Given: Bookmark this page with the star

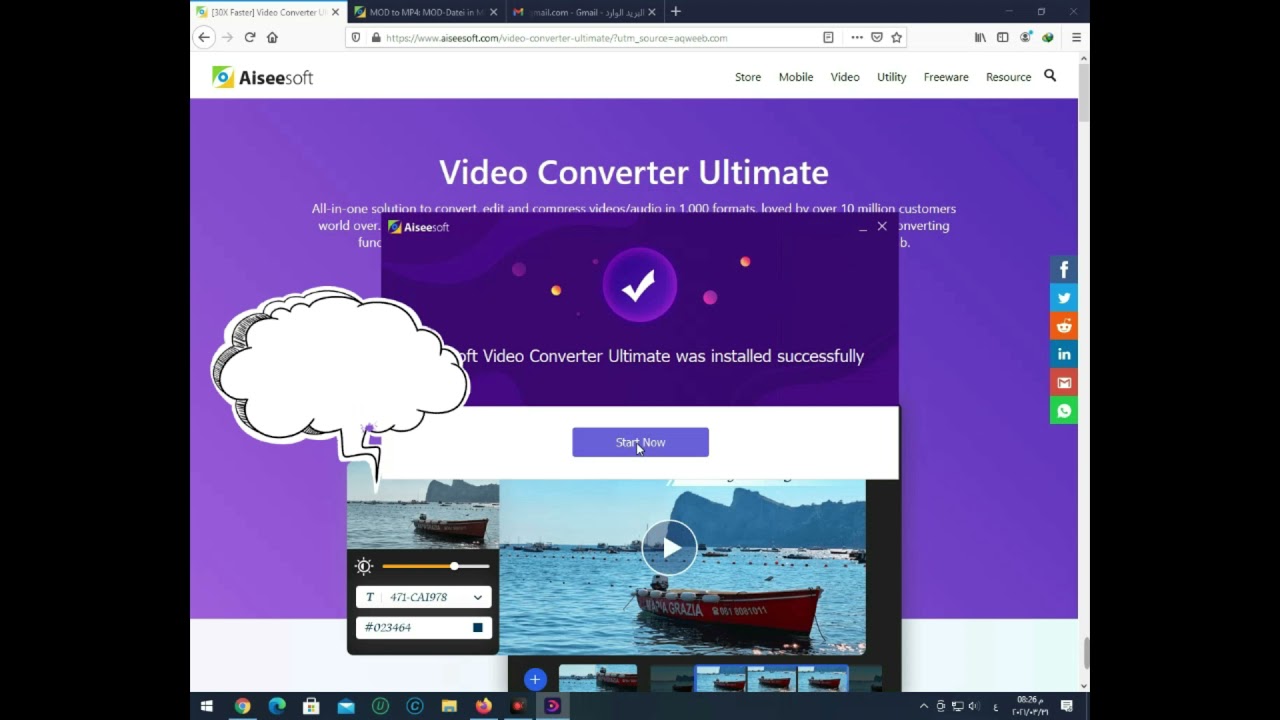Looking at the screenshot, I should [x=897, y=37].
